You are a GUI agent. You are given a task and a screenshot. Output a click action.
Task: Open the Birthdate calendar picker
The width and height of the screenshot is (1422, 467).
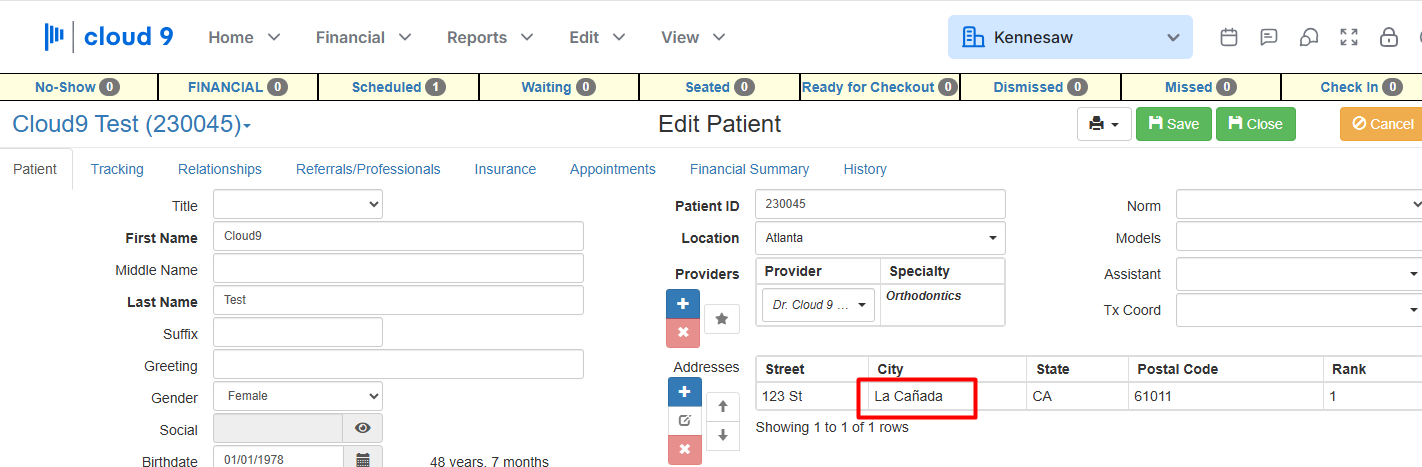coord(363,459)
